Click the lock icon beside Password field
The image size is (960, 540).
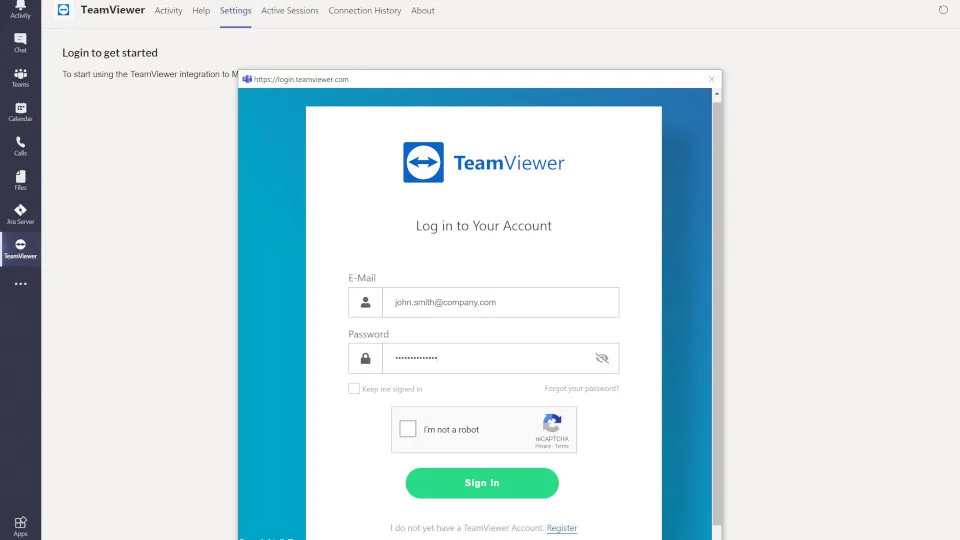point(366,358)
